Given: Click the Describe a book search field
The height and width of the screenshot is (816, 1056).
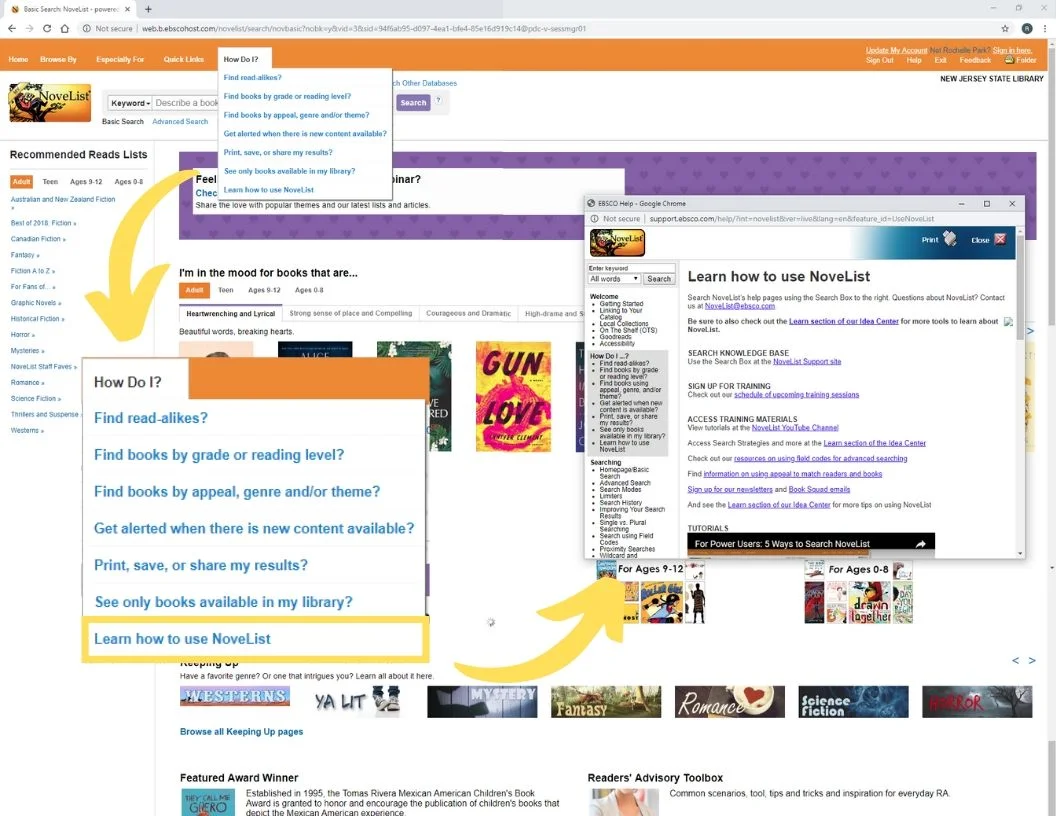Looking at the screenshot, I should point(185,103).
